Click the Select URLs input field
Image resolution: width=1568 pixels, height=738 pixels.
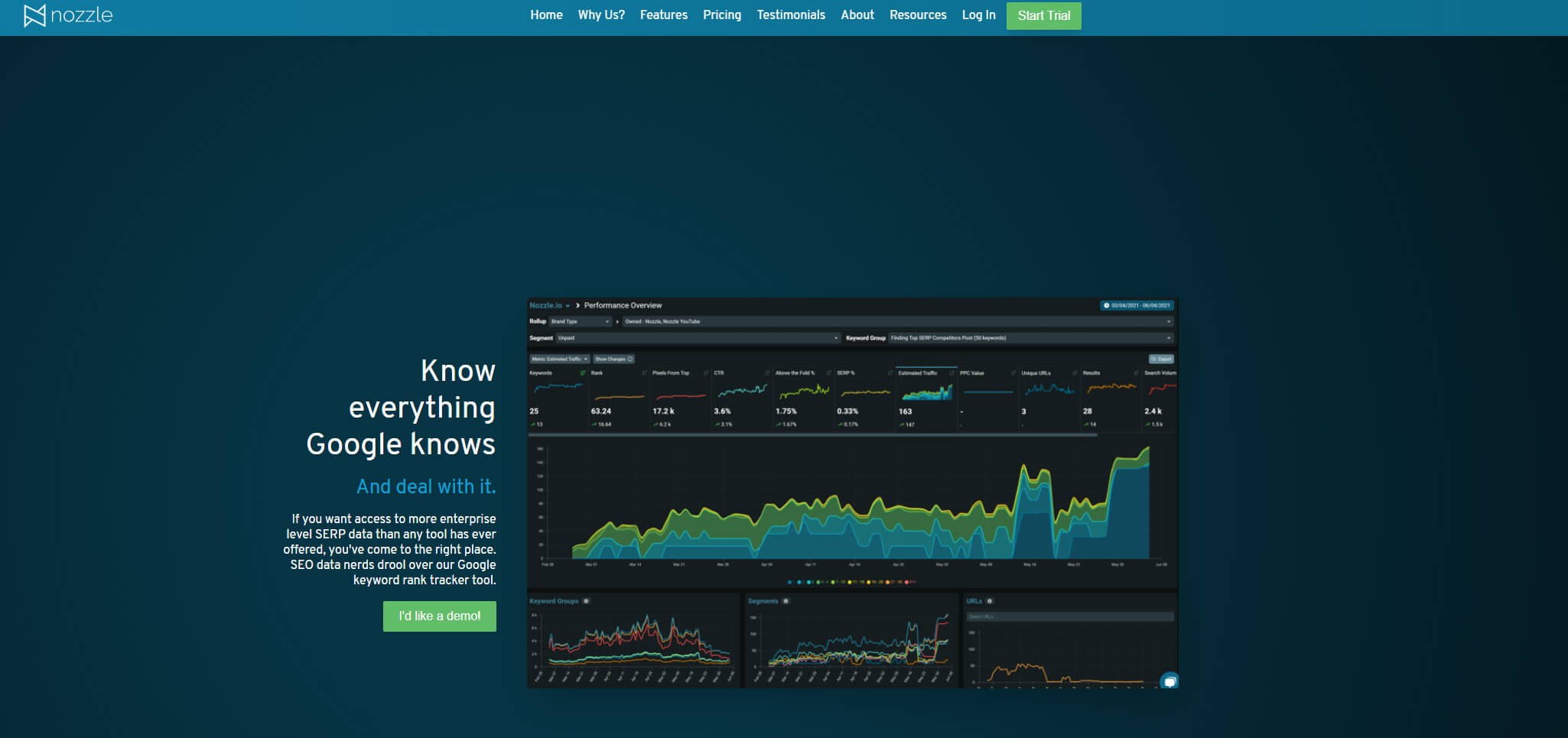tap(1070, 616)
